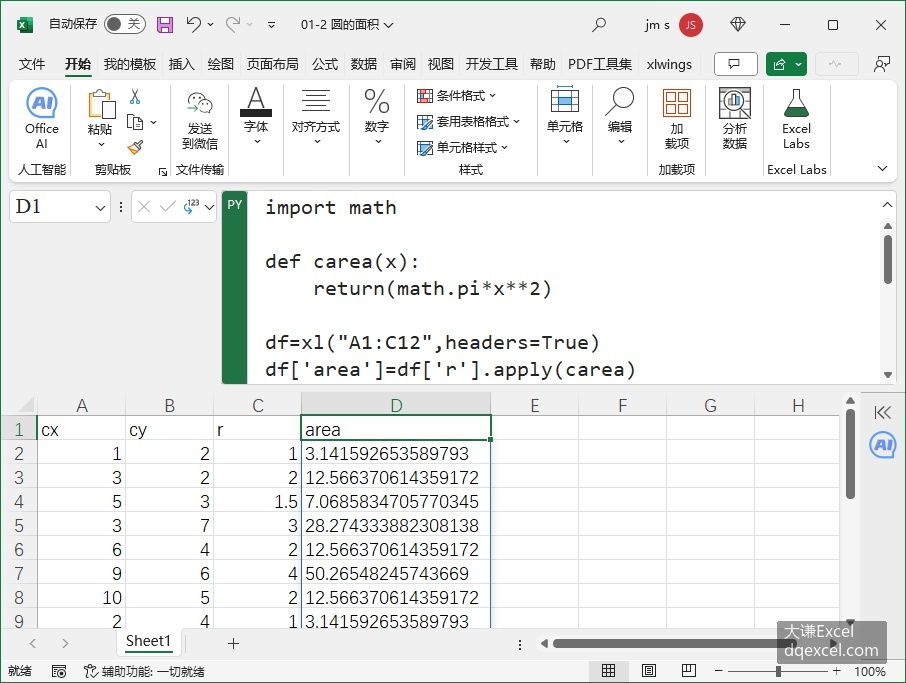Click the horizontal scrollbar
This screenshot has width=906, height=683.
(x=673, y=644)
